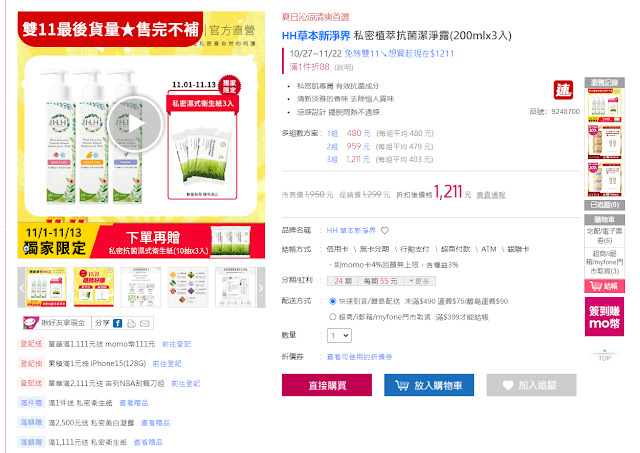640x453 pixels.
Task: Click the 24 期 installment cell
Action: [342, 281]
